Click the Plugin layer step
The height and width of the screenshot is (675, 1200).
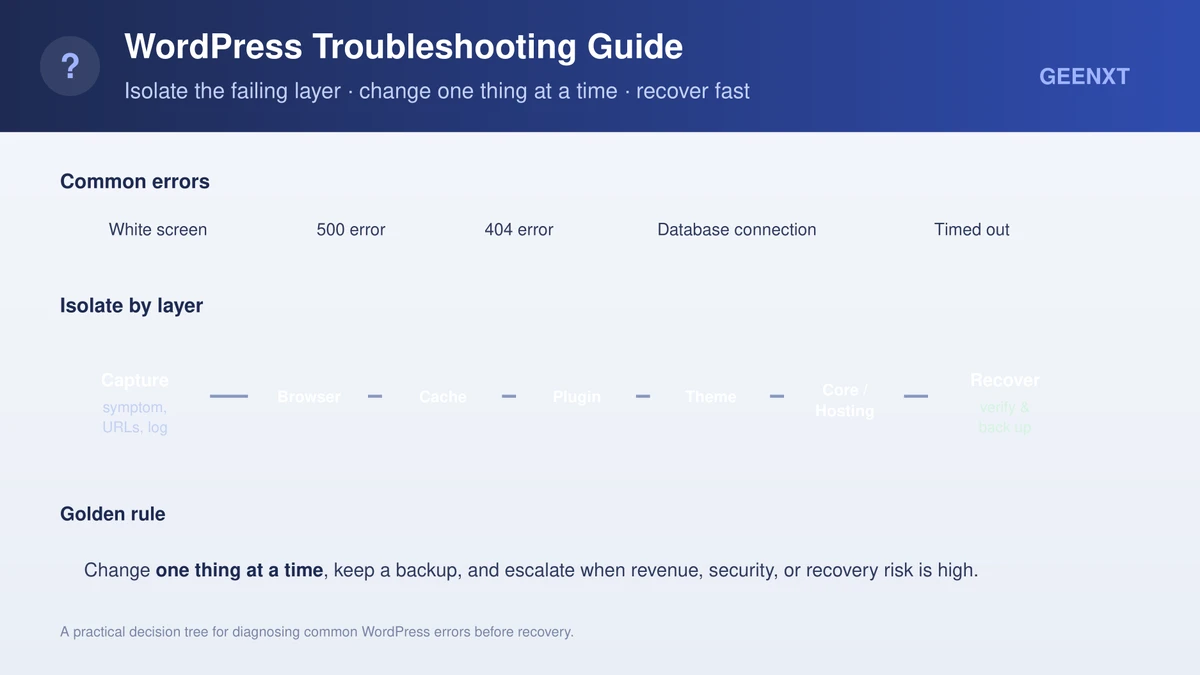(x=577, y=397)
